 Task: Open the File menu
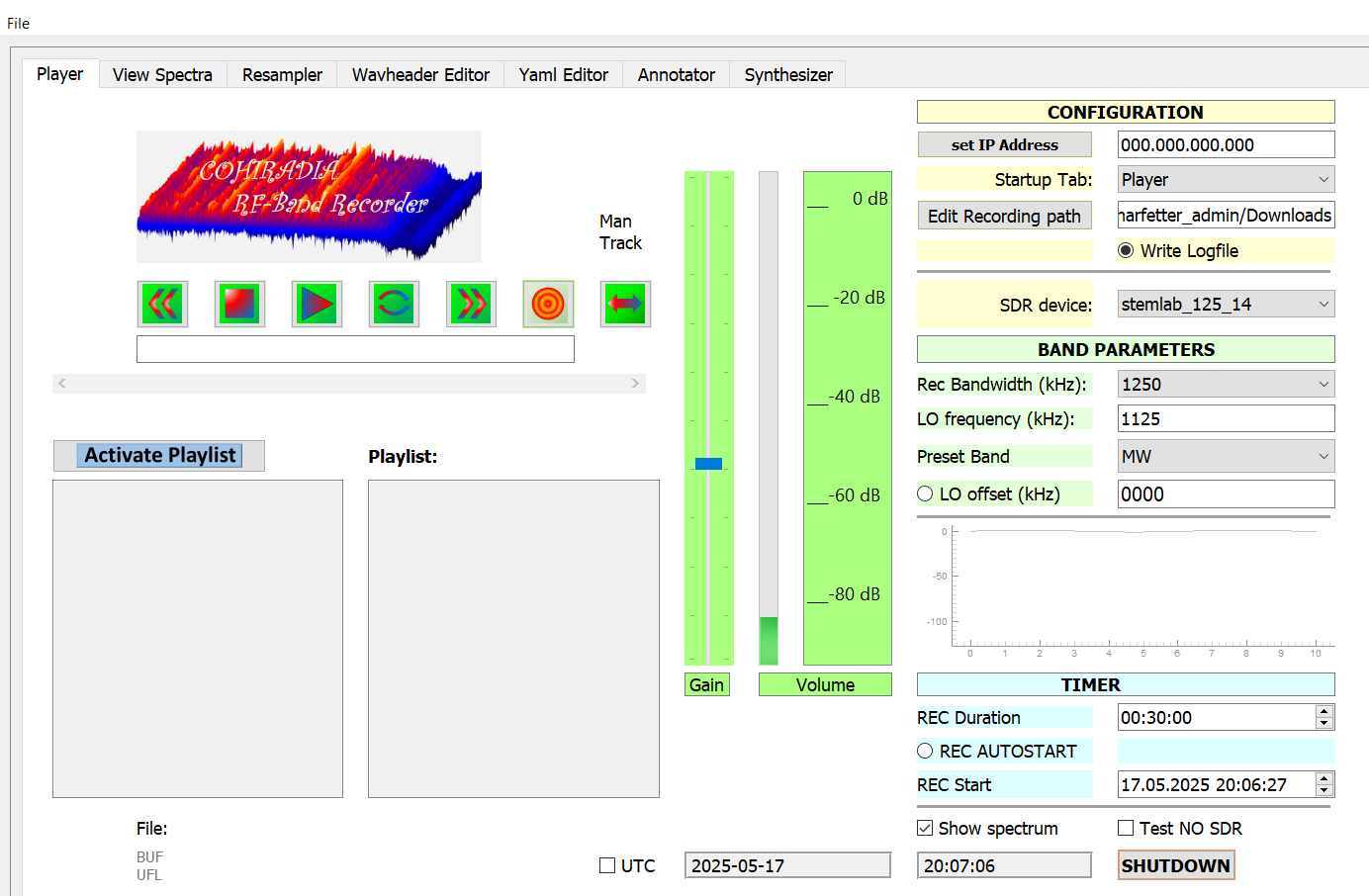click(19, 23)
